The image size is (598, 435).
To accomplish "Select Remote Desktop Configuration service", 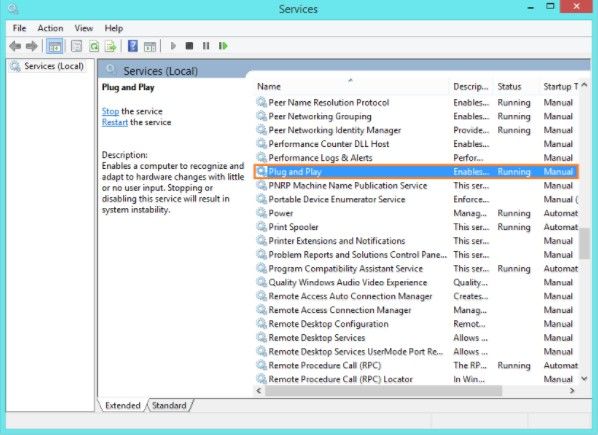I will [x=328, y=324].
